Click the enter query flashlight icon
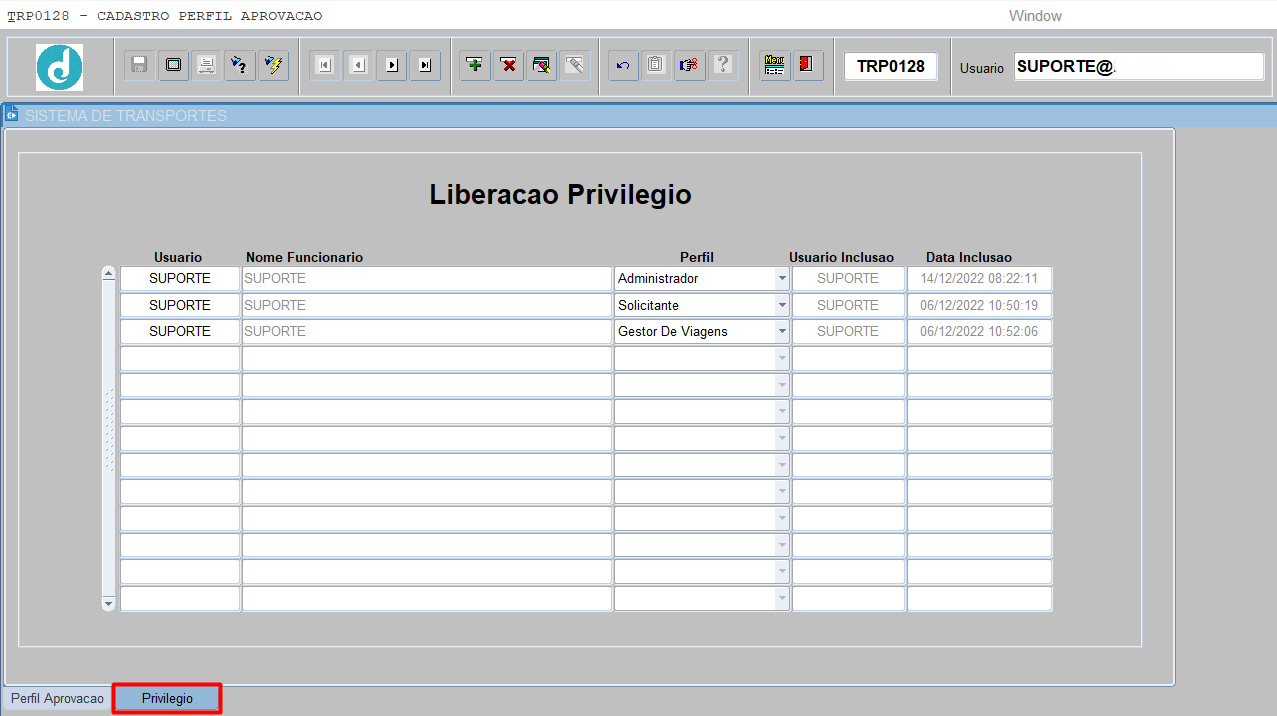This screenshot has width=1277, height=716. pos(240,65)
